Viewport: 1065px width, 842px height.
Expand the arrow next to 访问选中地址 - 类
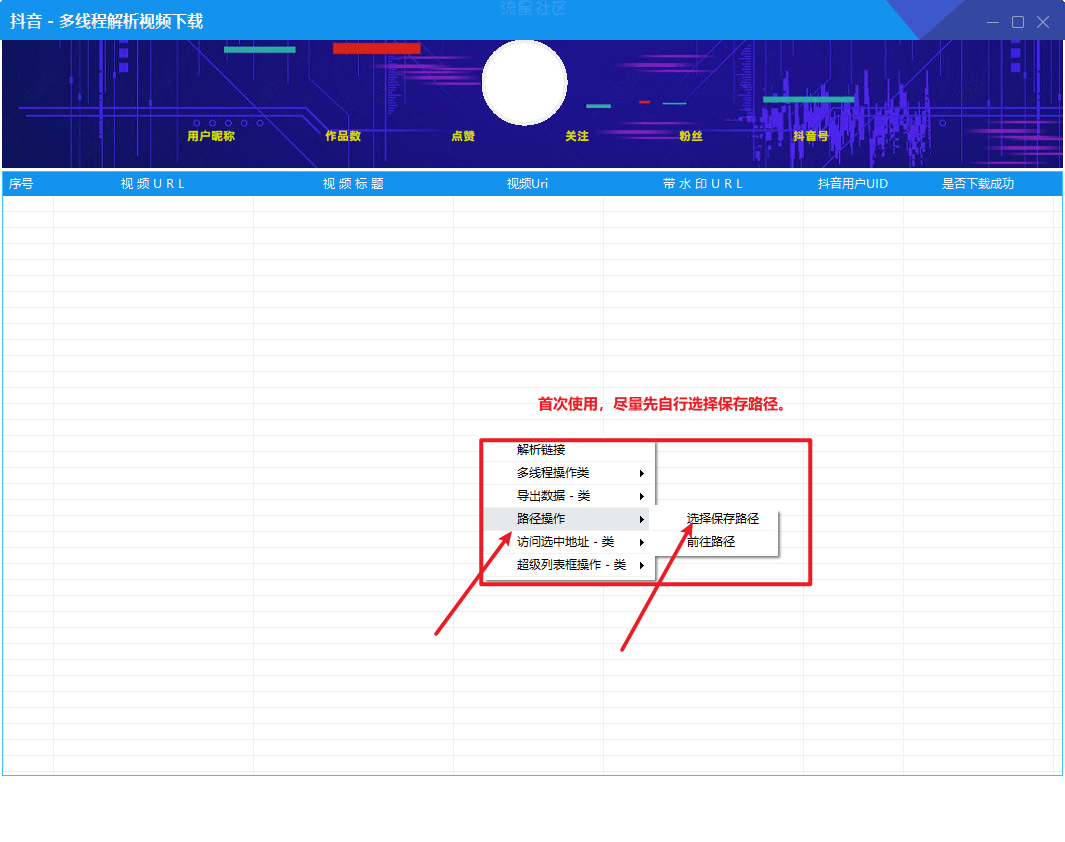641,543
